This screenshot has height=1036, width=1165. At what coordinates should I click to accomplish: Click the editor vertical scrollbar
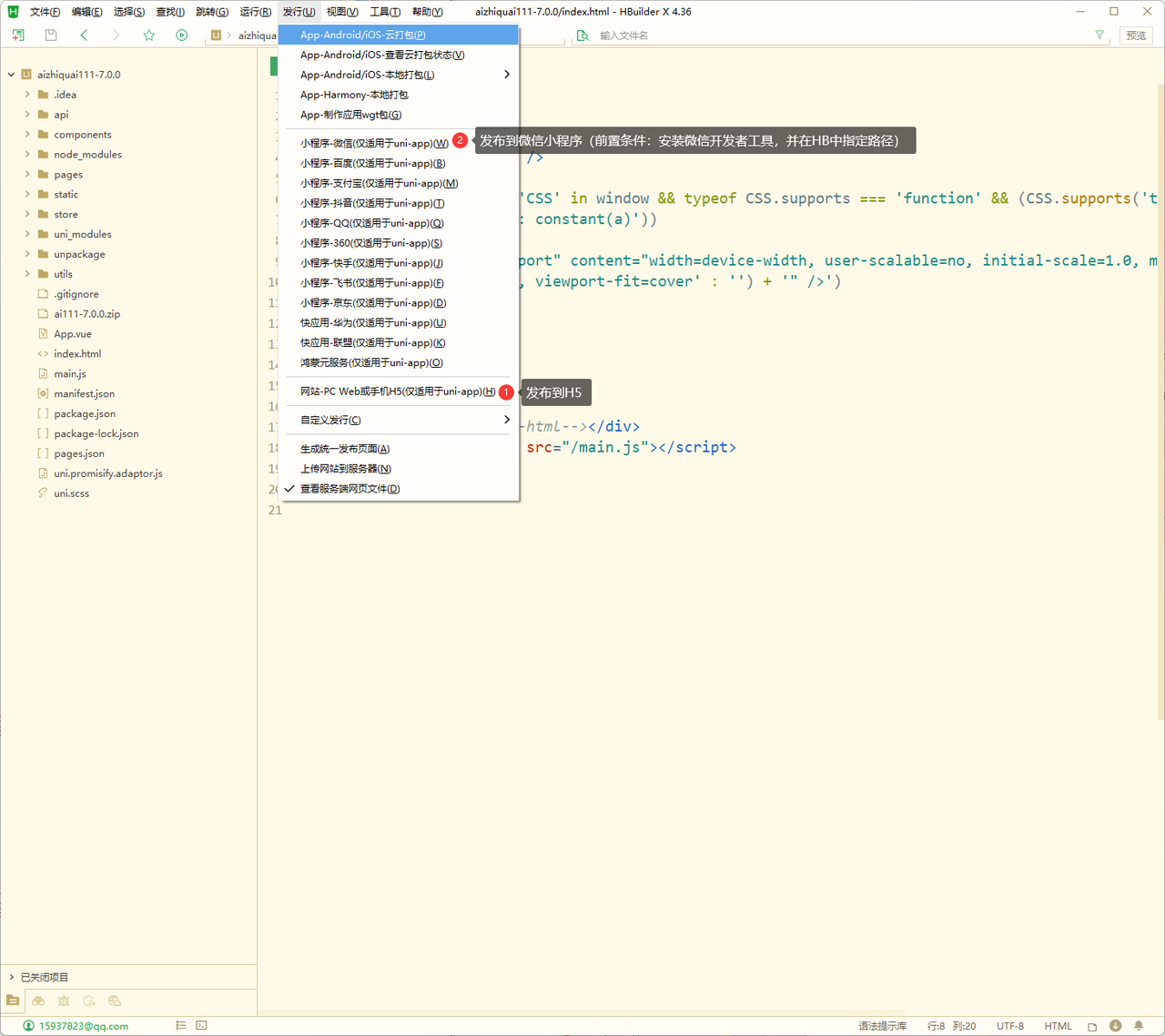1160,401
